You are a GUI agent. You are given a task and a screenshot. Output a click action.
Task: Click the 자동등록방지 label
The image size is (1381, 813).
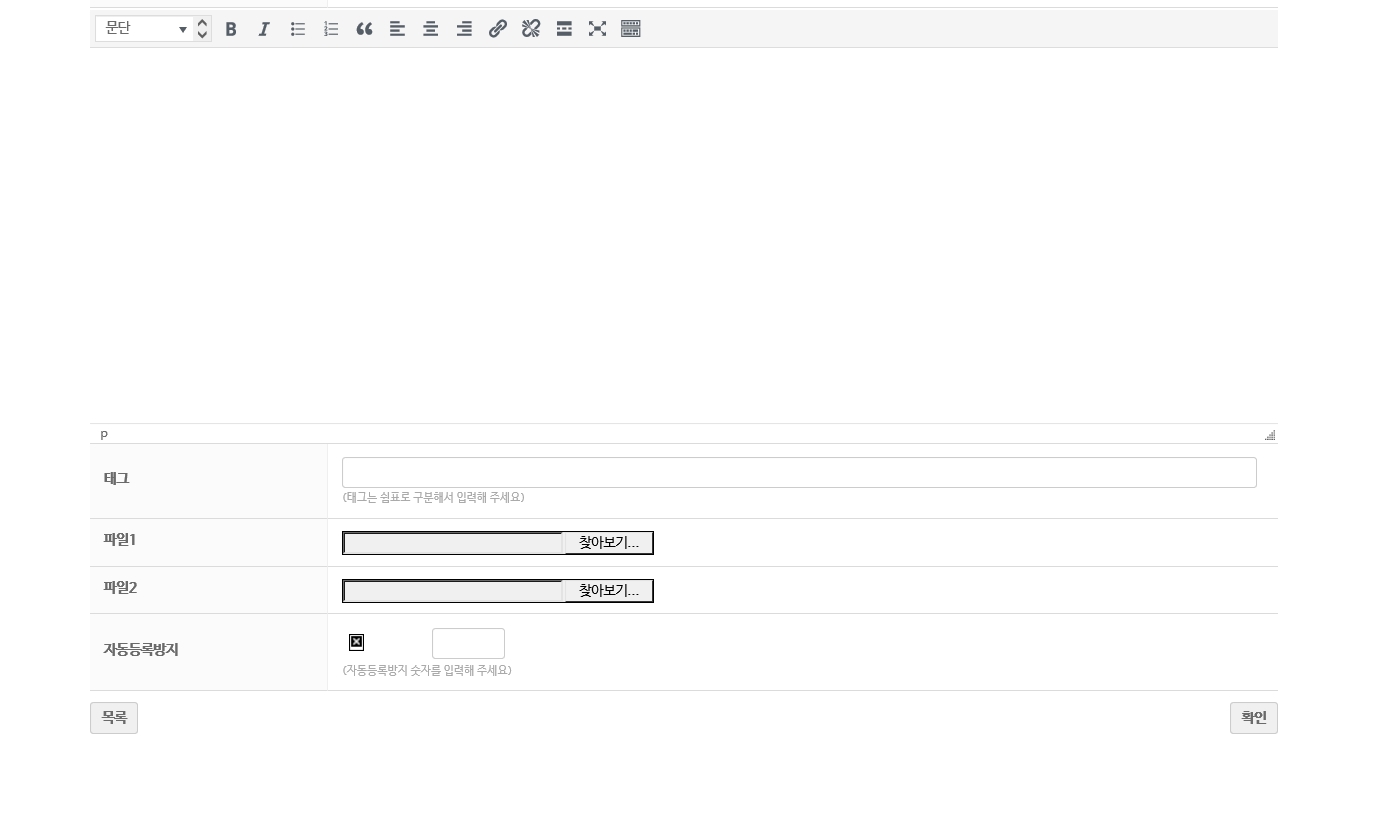(141, 650)
